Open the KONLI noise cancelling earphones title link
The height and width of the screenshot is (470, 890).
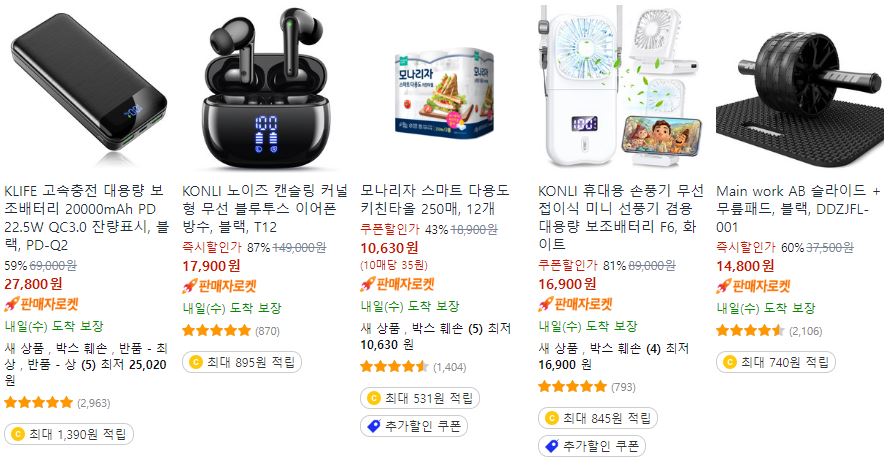click(265, 209)
